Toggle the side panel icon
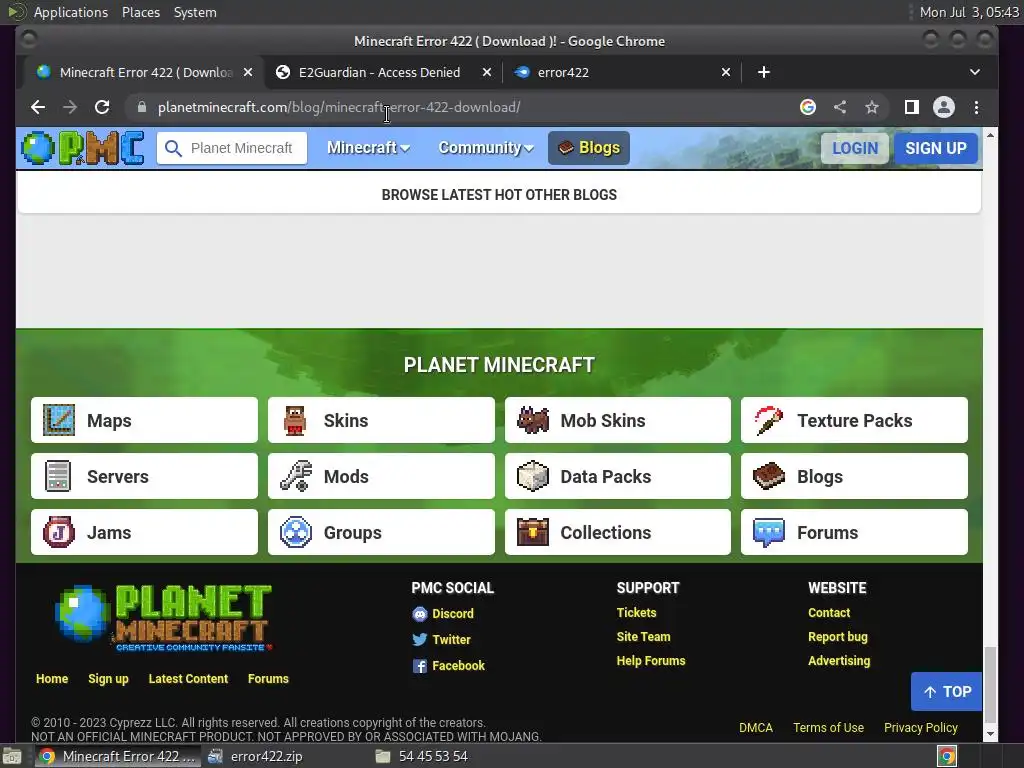Image resolution: width=1024 pixels, height=768 pixels. (912, 107)
